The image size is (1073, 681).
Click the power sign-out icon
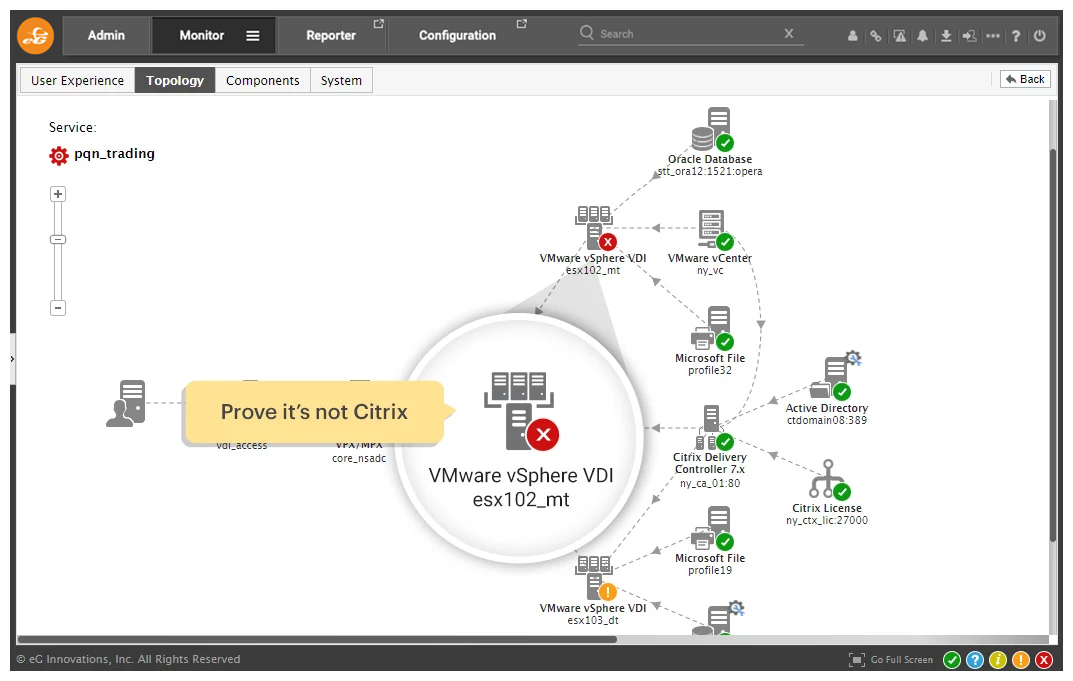pos(1039,36)
